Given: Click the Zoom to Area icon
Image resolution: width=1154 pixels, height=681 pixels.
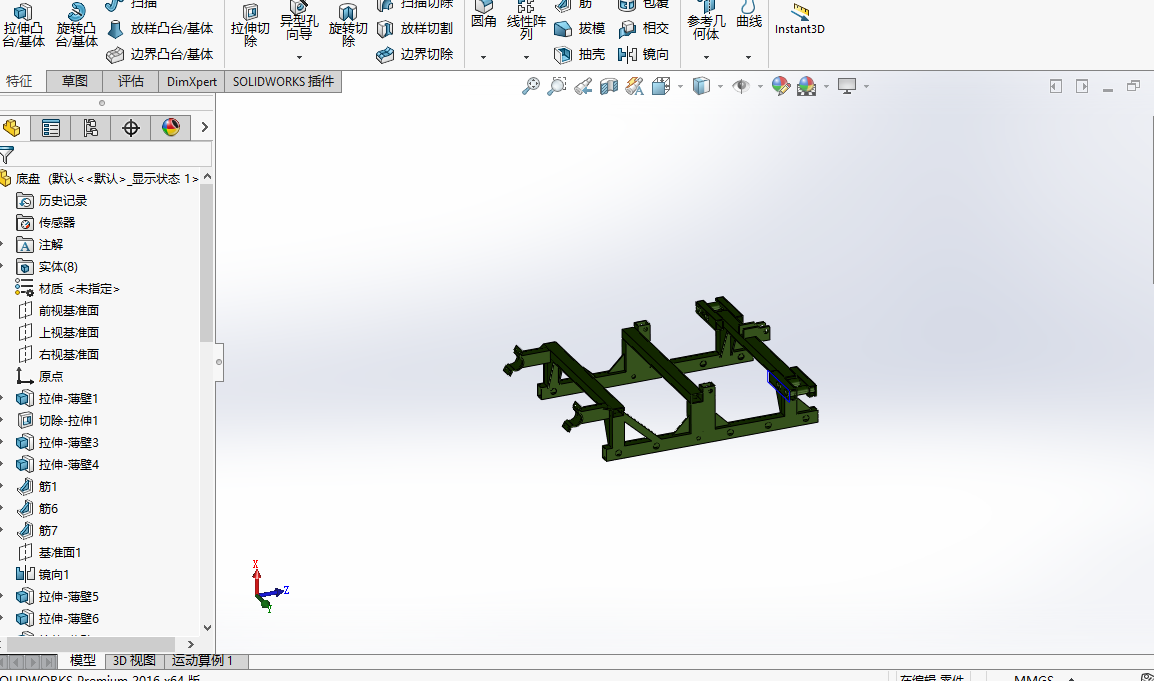Looking at the screenshot, I should [557, 86].
